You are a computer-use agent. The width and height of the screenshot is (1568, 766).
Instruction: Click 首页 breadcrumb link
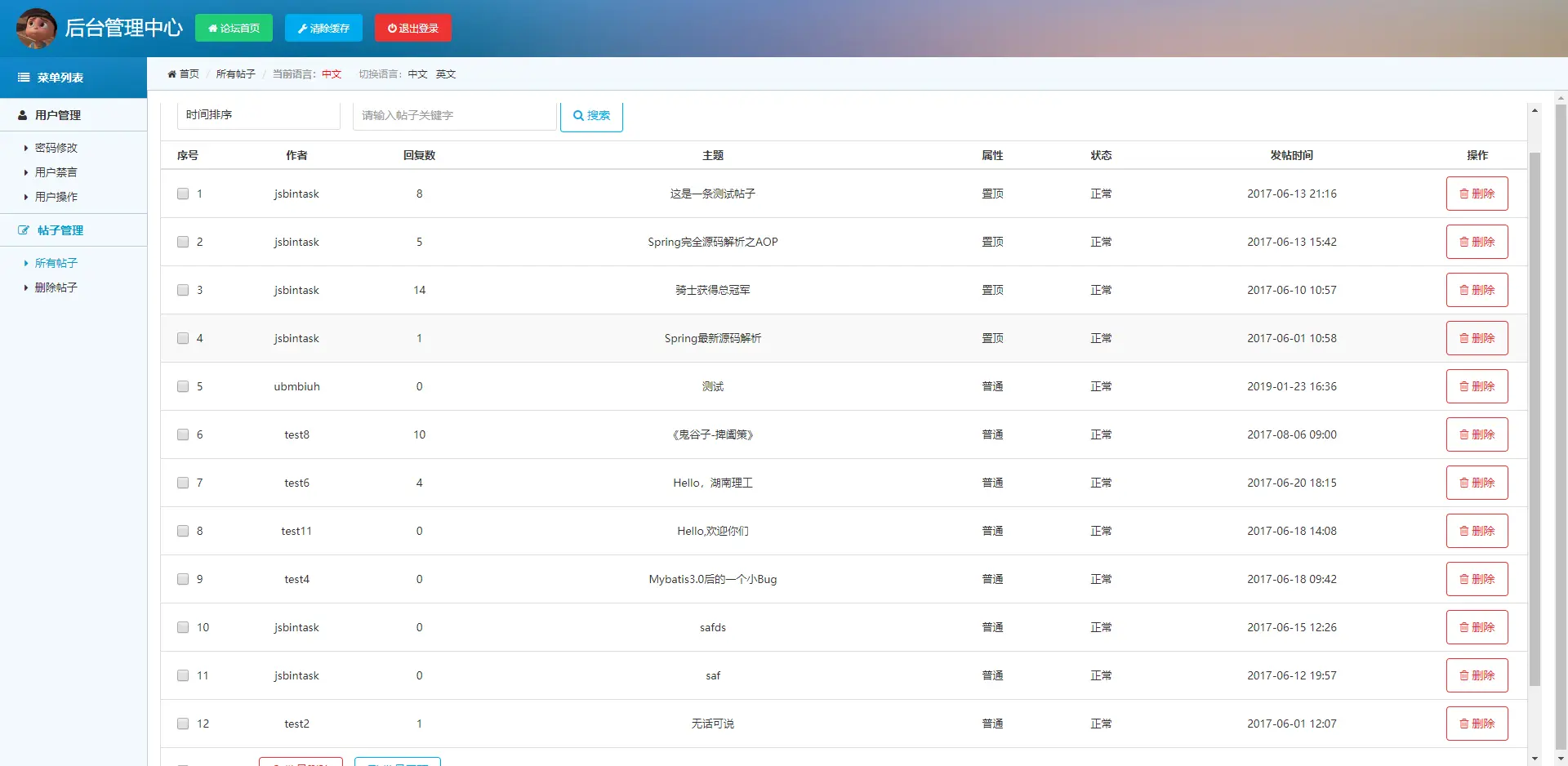(189, 74)
